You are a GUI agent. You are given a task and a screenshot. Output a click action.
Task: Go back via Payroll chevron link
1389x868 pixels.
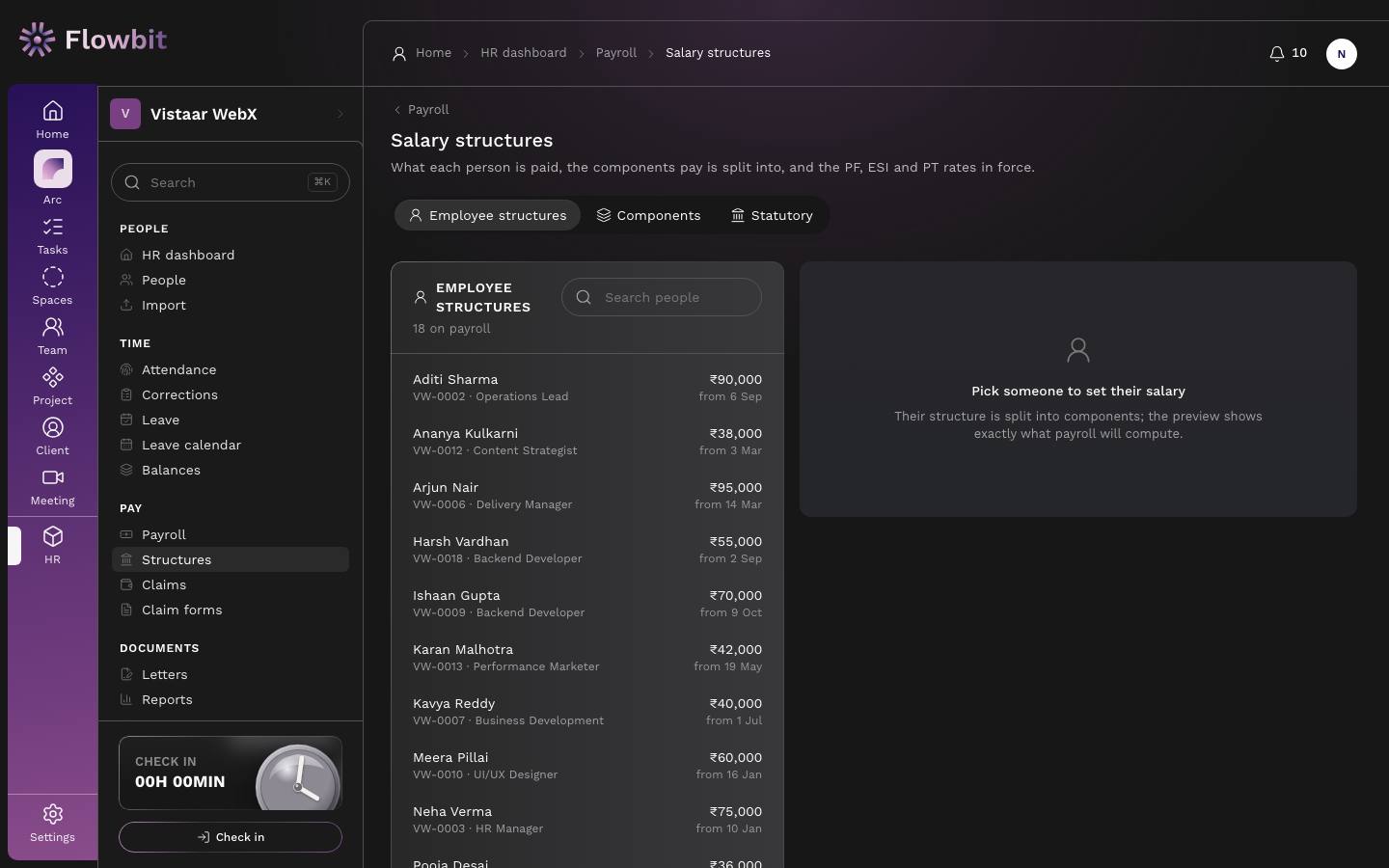point(421,110)
